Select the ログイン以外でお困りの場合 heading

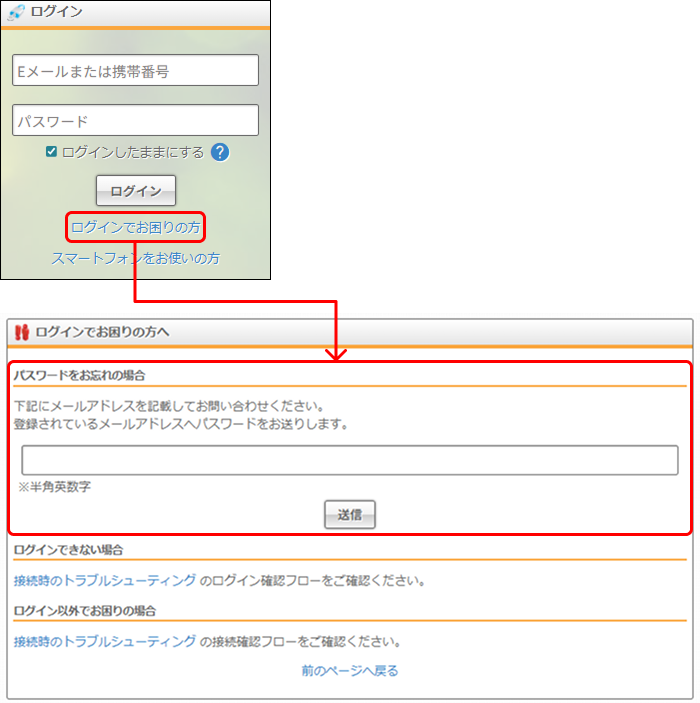pyautogui.click(x=85, y=611)
